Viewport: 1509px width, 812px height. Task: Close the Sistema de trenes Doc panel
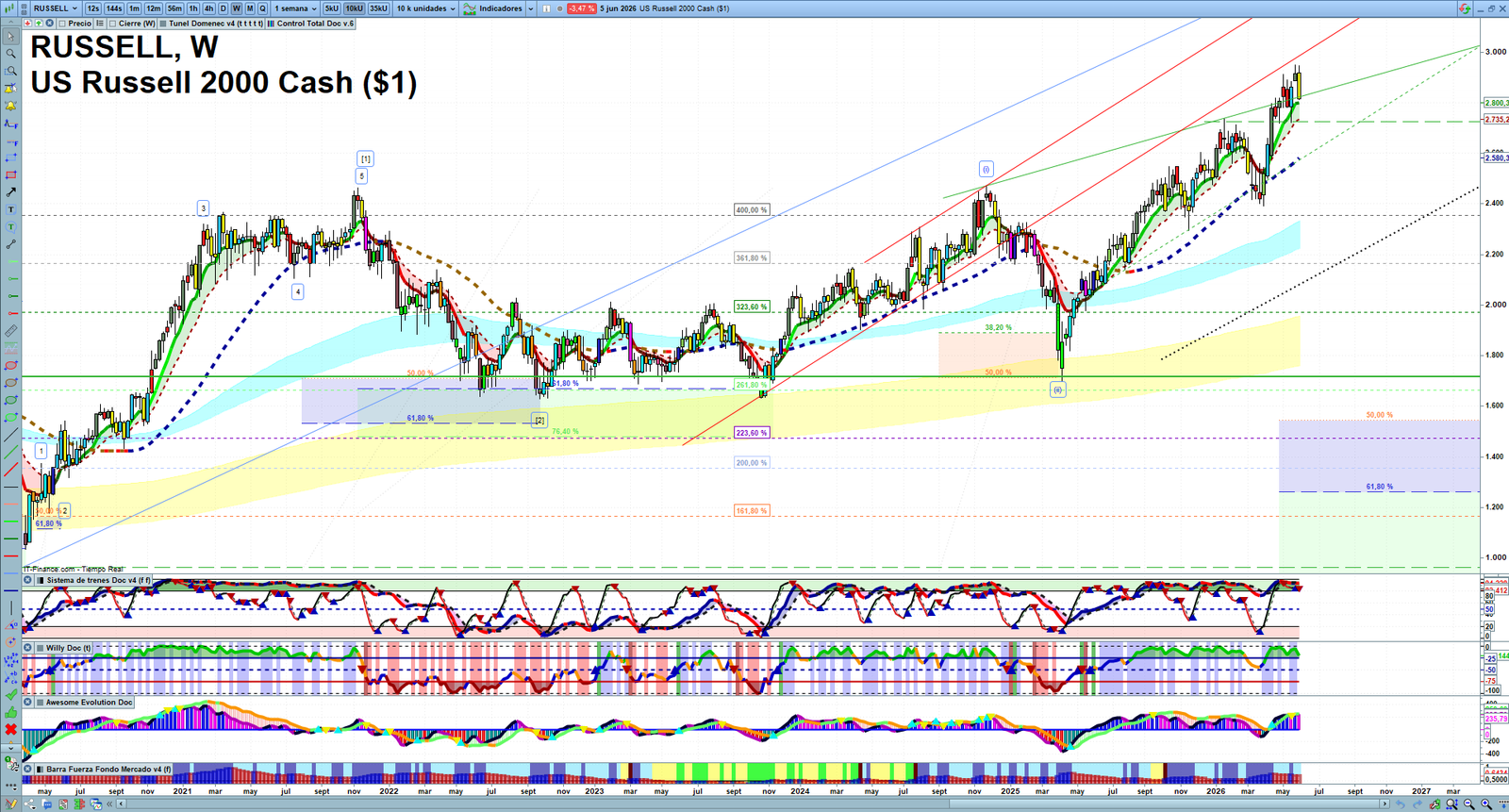tap(28, 580)
